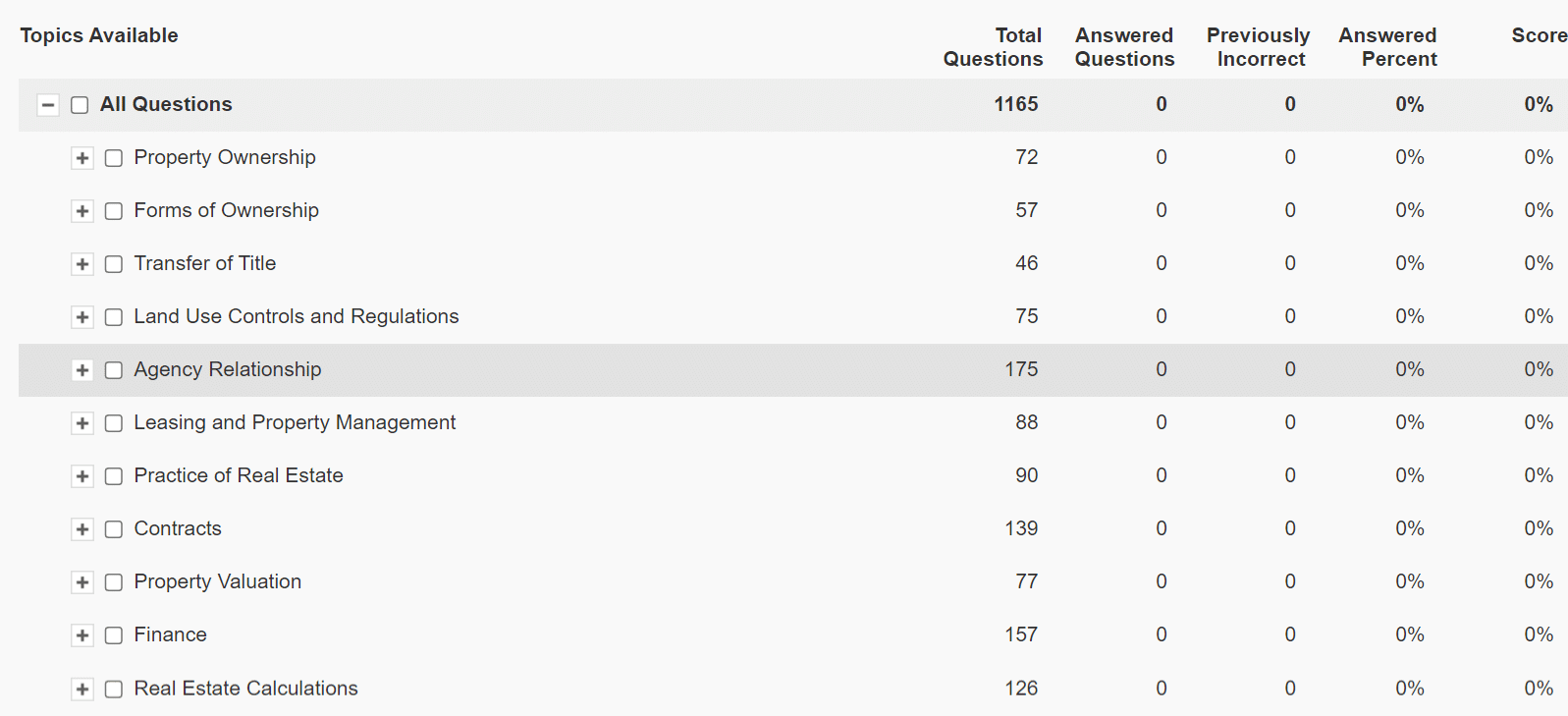
Task: Click the Transfer of Title label
Action: [204, 263]
